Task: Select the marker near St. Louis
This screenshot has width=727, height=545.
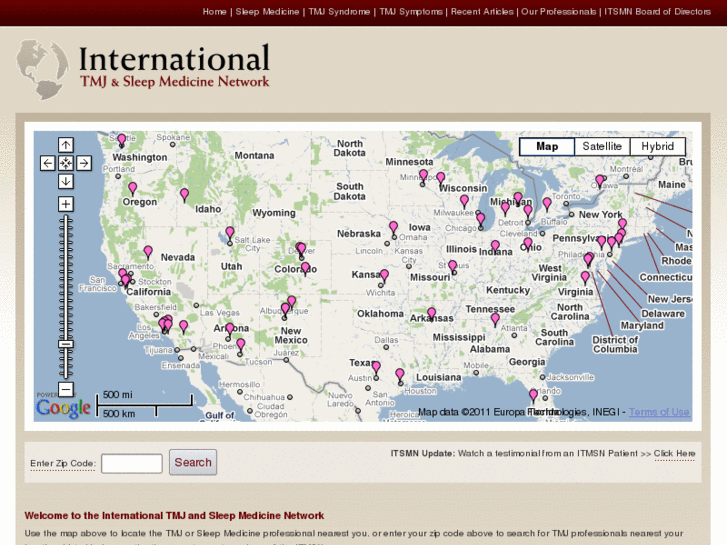Action: pos(453,266)
